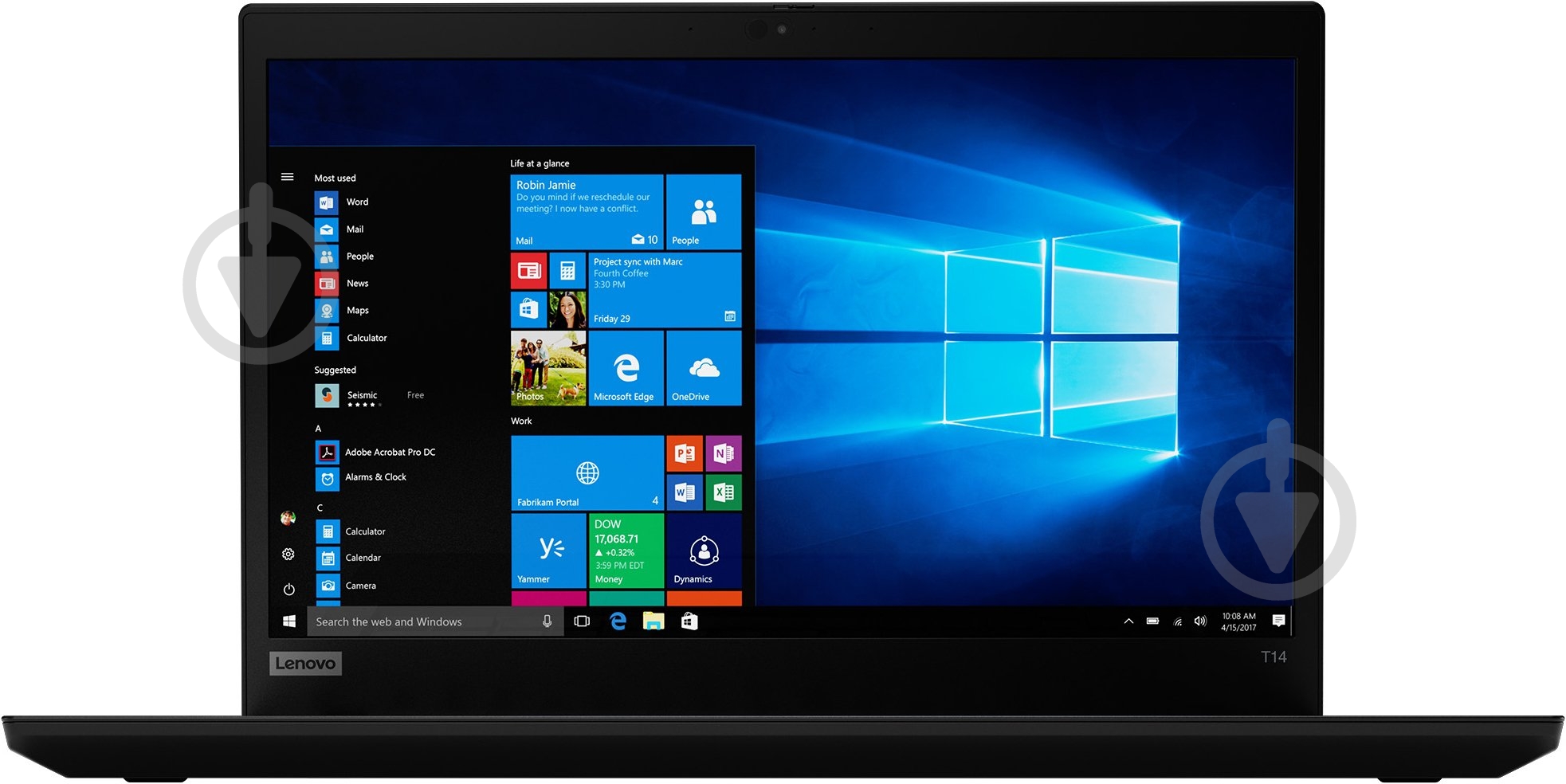This screenshot has width=1566, height=784.
Task: Show hidden system tray icons
Action: coord(1129,621)
